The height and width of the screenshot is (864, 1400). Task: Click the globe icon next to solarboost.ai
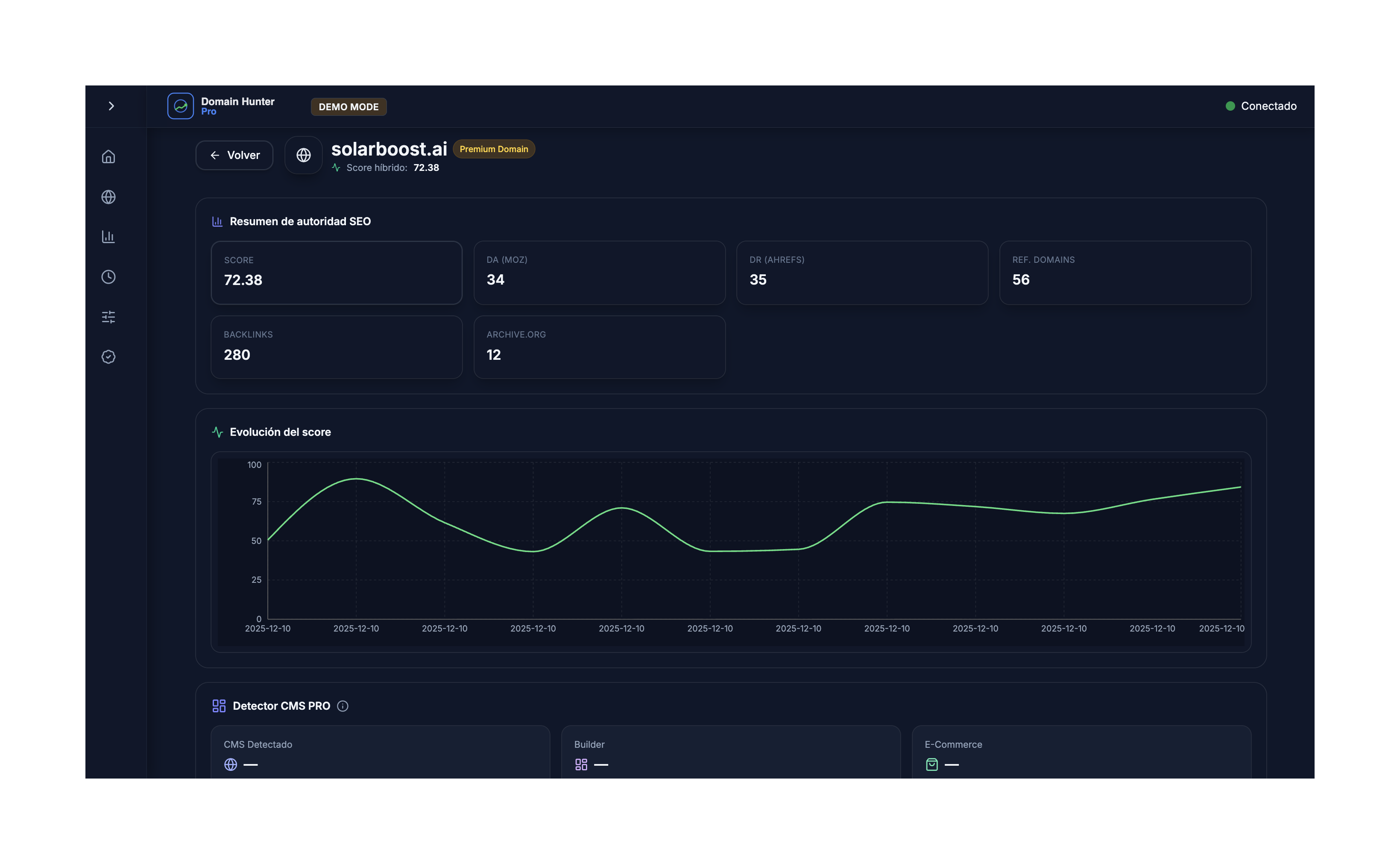coord(303,155)
